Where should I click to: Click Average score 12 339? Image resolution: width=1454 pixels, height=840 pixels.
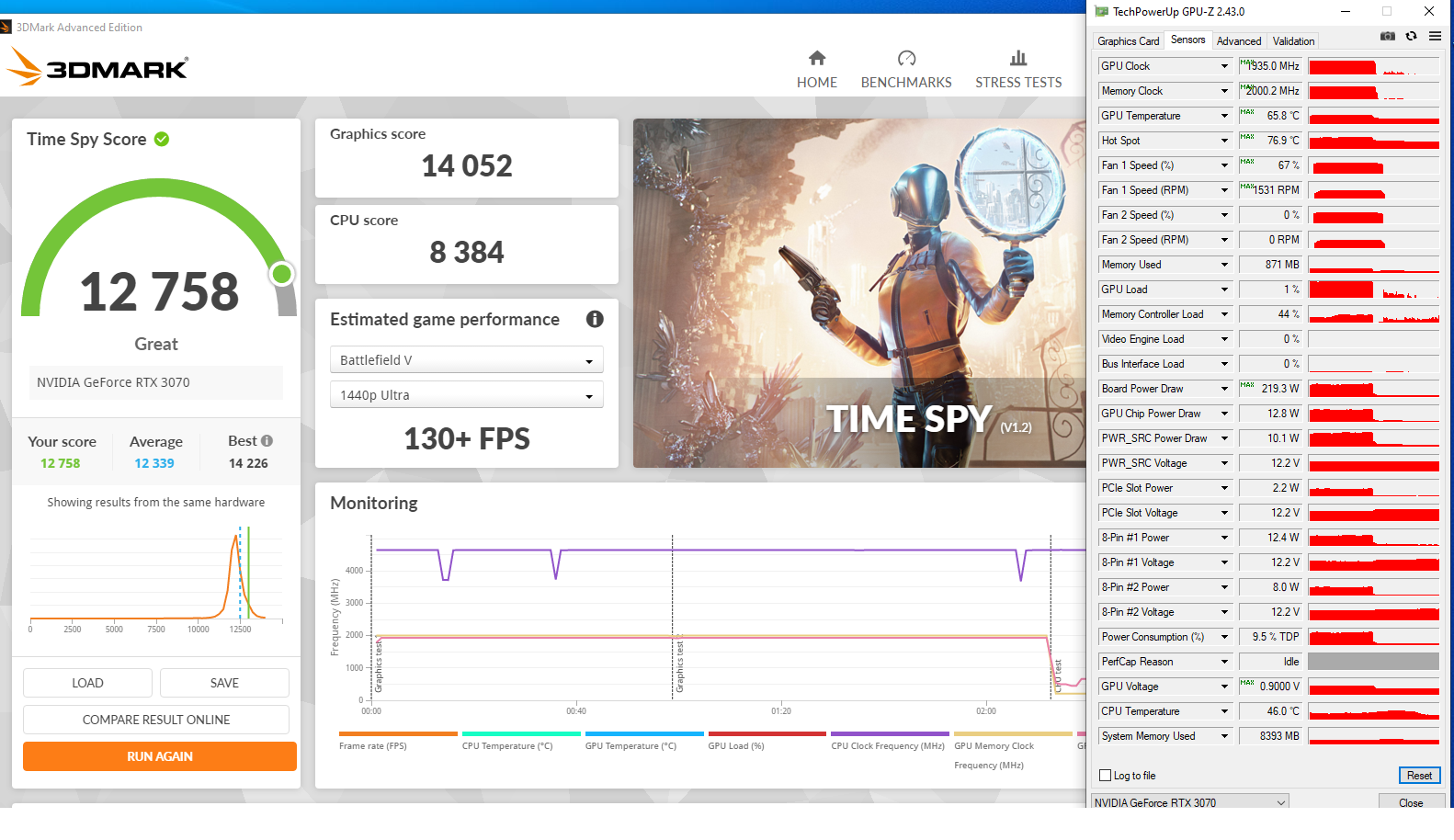coord(154,463)
